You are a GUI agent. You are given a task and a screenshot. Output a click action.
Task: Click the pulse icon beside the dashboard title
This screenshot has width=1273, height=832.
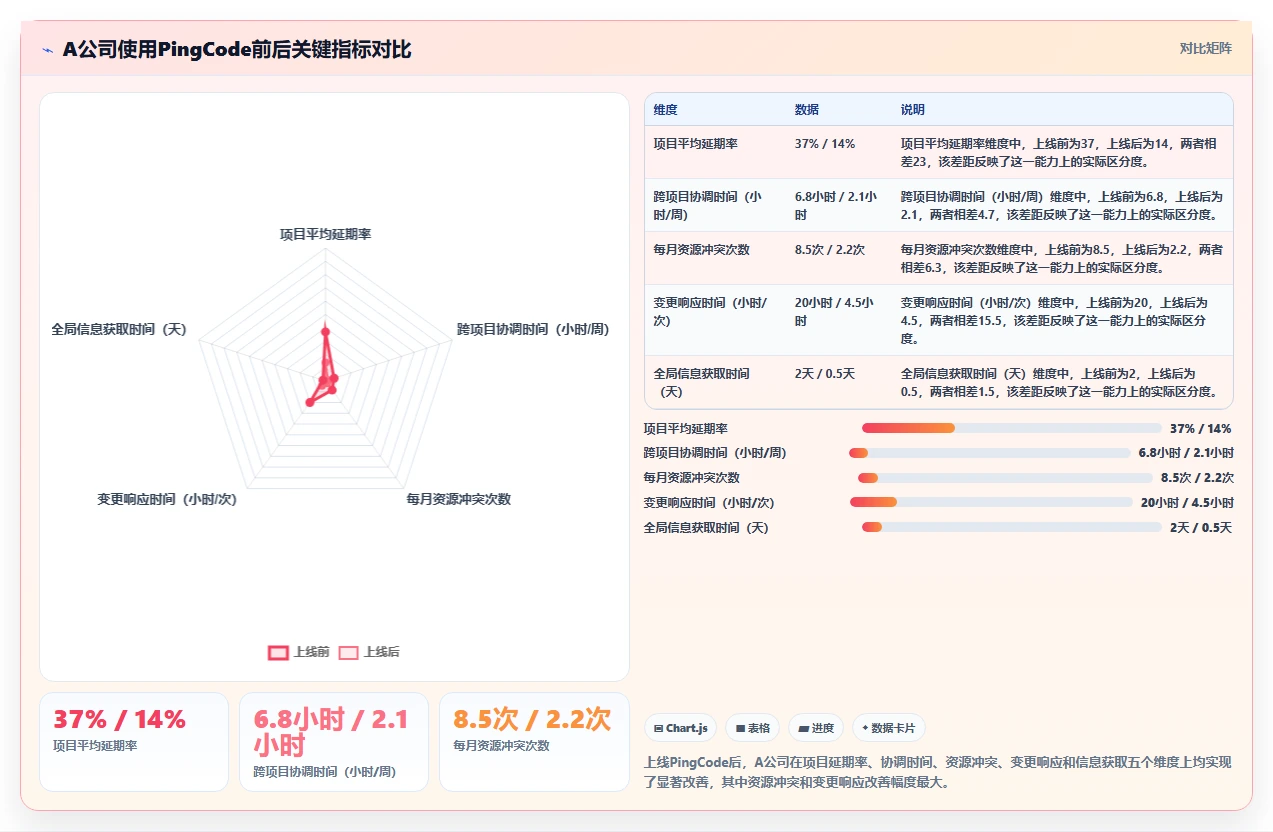48,49
